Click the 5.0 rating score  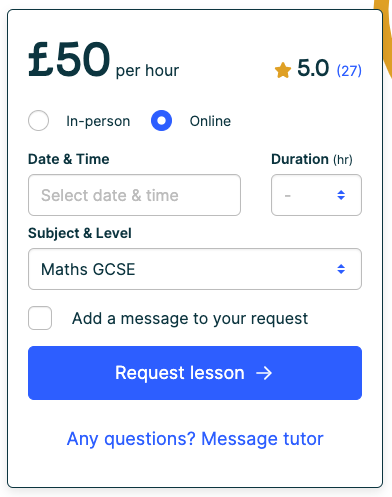[313, 68]
